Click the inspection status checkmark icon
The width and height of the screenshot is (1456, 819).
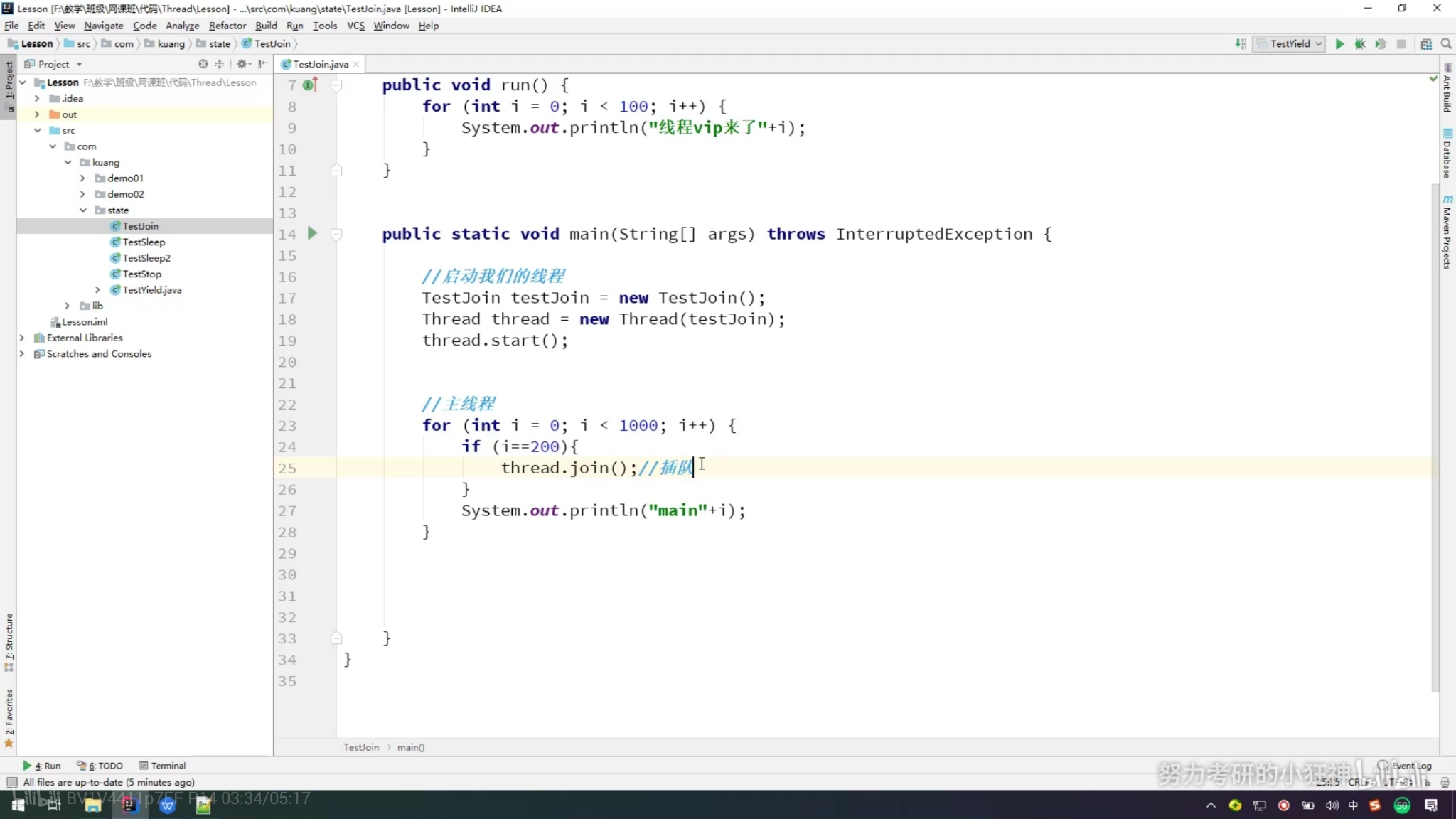1433,79
